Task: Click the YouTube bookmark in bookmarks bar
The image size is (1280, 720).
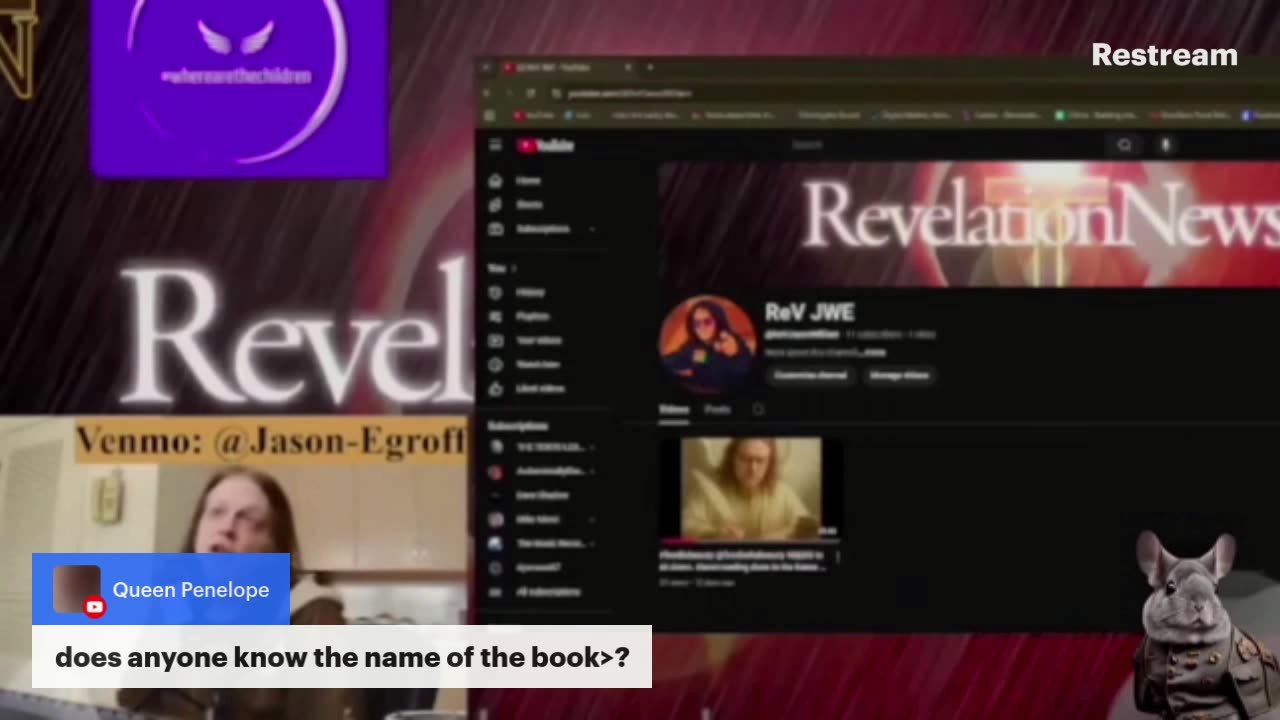Action: (x=533, y=116)
